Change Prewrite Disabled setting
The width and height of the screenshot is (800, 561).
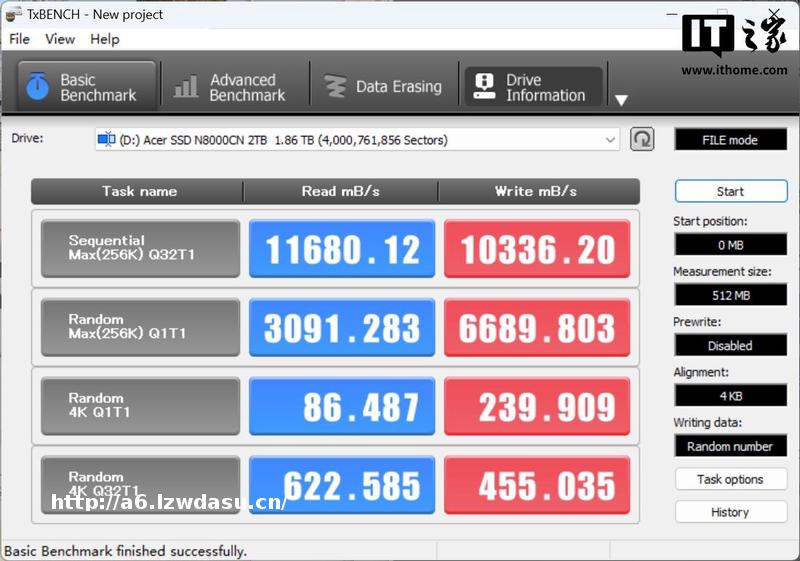(731, 345)
